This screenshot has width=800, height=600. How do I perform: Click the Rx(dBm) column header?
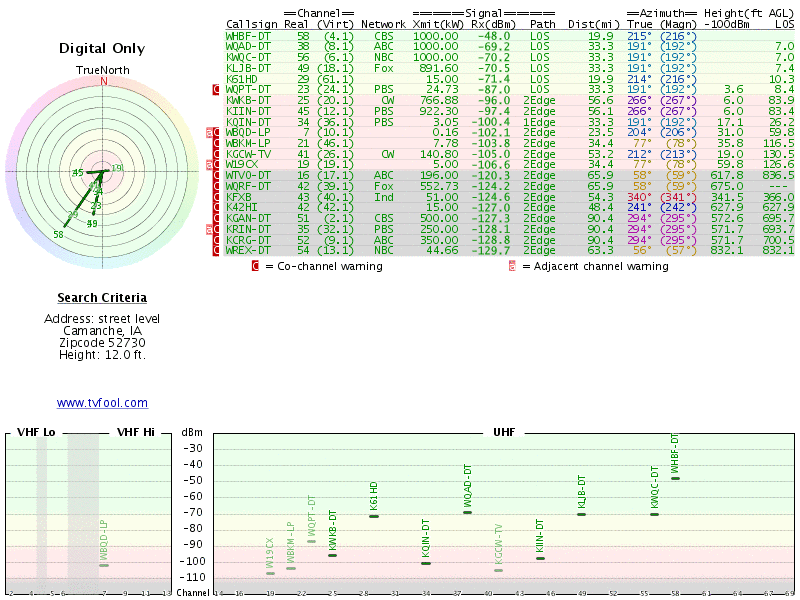[x=493, y=24]
